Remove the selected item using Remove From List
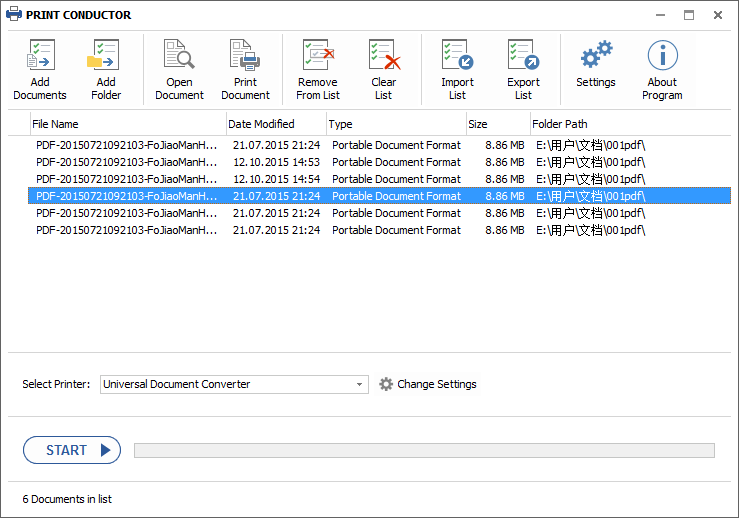The image size is (739, 518). (317, 56)
